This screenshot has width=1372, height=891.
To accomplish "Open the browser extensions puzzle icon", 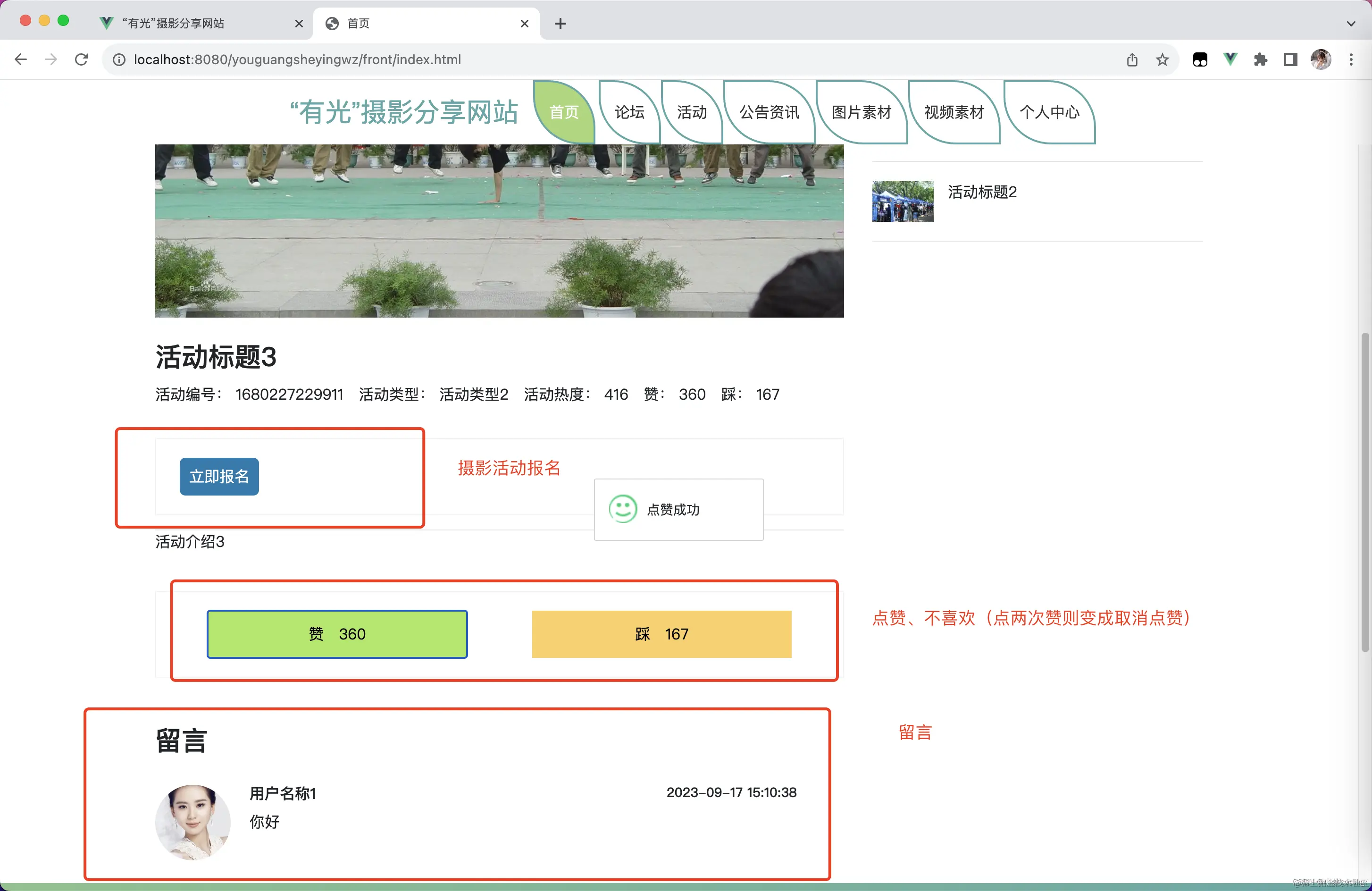I will click(x=1260, y=59).
